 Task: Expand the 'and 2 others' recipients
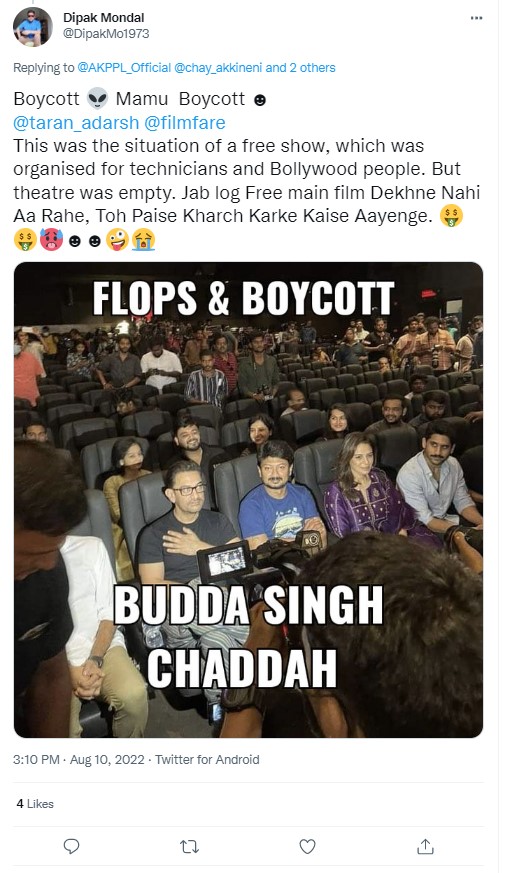pyautogui.click(x=301, y=68)
